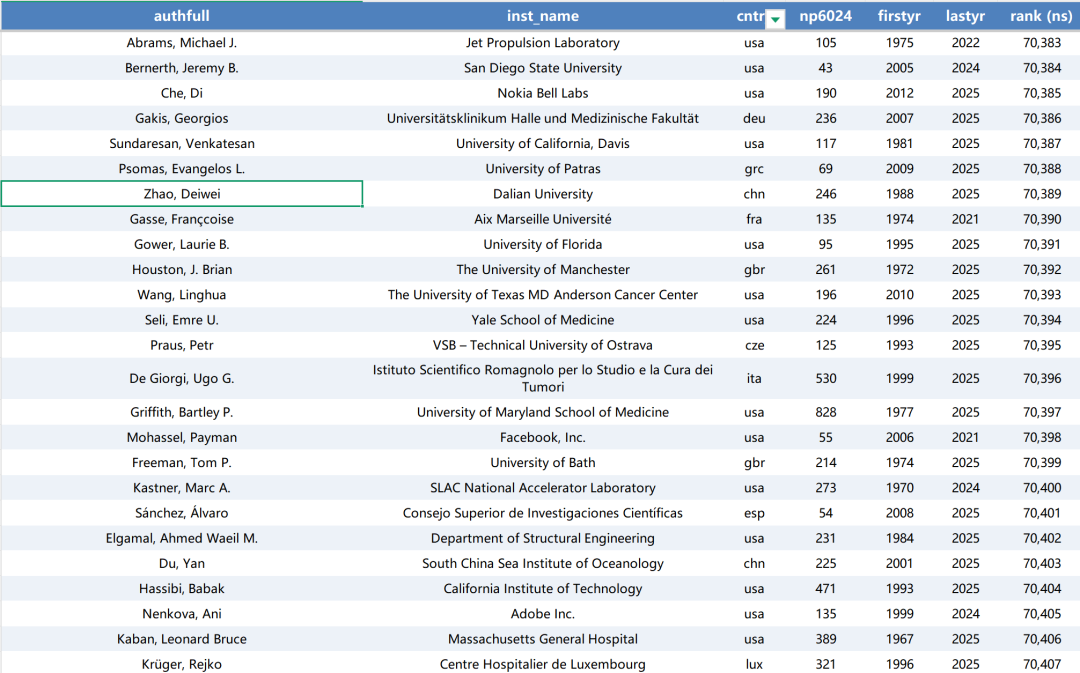Select the country cell showing lux

754,664
